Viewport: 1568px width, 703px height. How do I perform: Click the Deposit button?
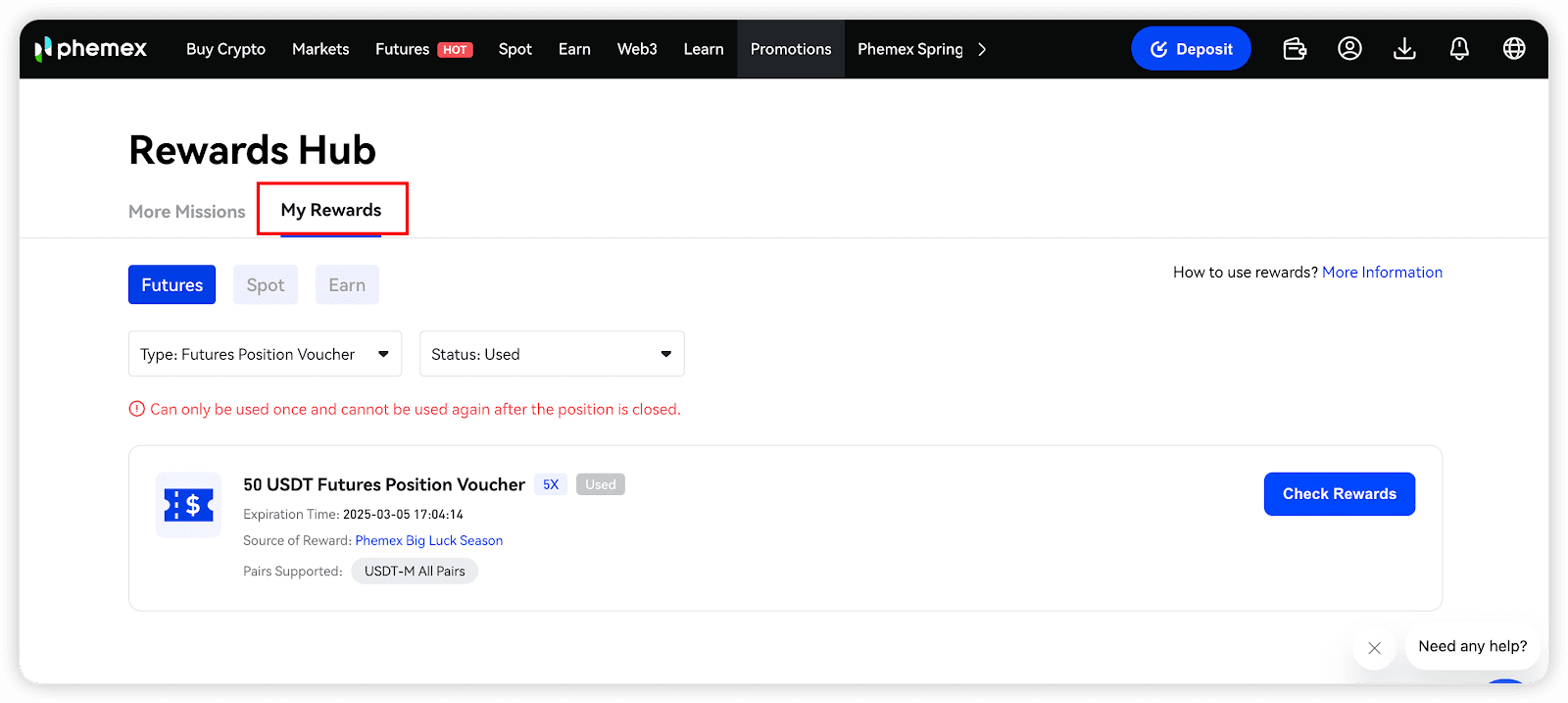pos(1191,48)
